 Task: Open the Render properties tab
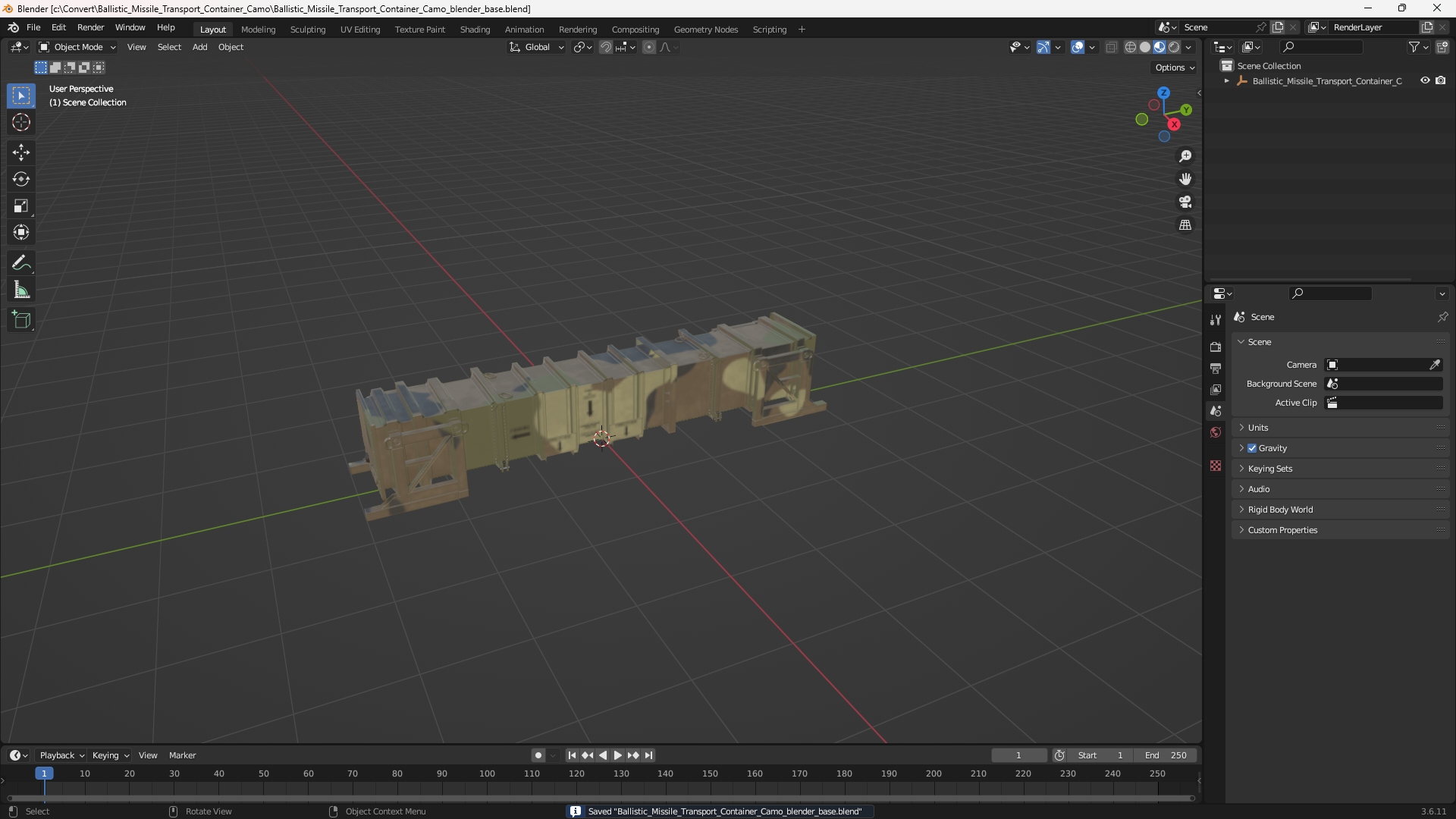(1216, 347)
